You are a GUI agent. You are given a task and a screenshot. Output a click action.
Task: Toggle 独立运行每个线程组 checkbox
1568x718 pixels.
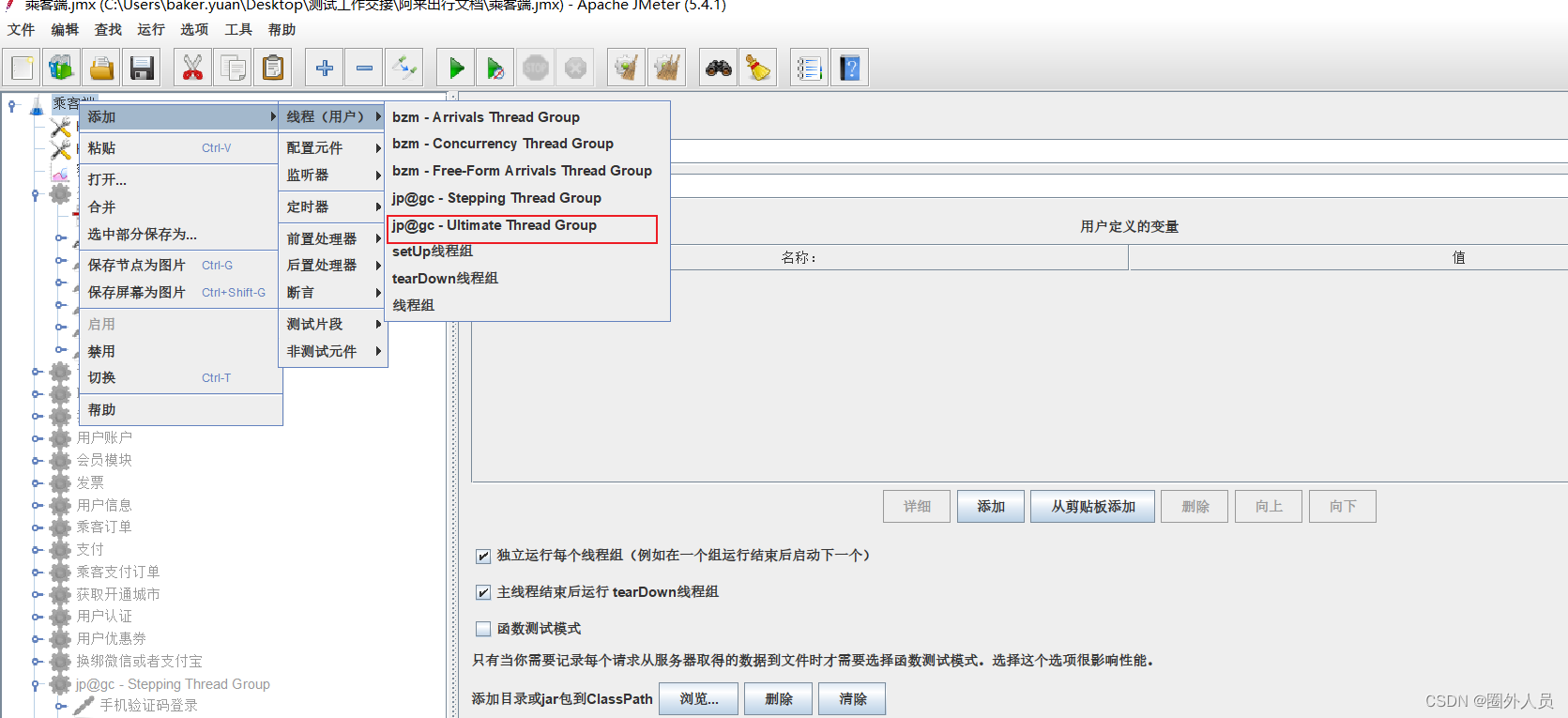tap(483, 556)
